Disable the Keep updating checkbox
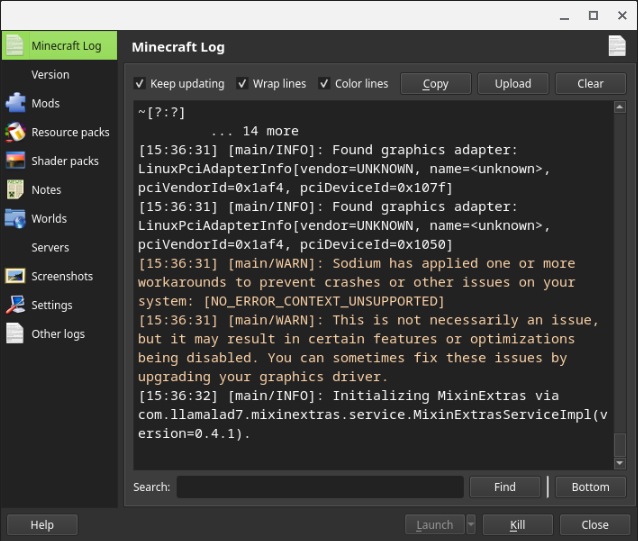 tap(140, 84)
